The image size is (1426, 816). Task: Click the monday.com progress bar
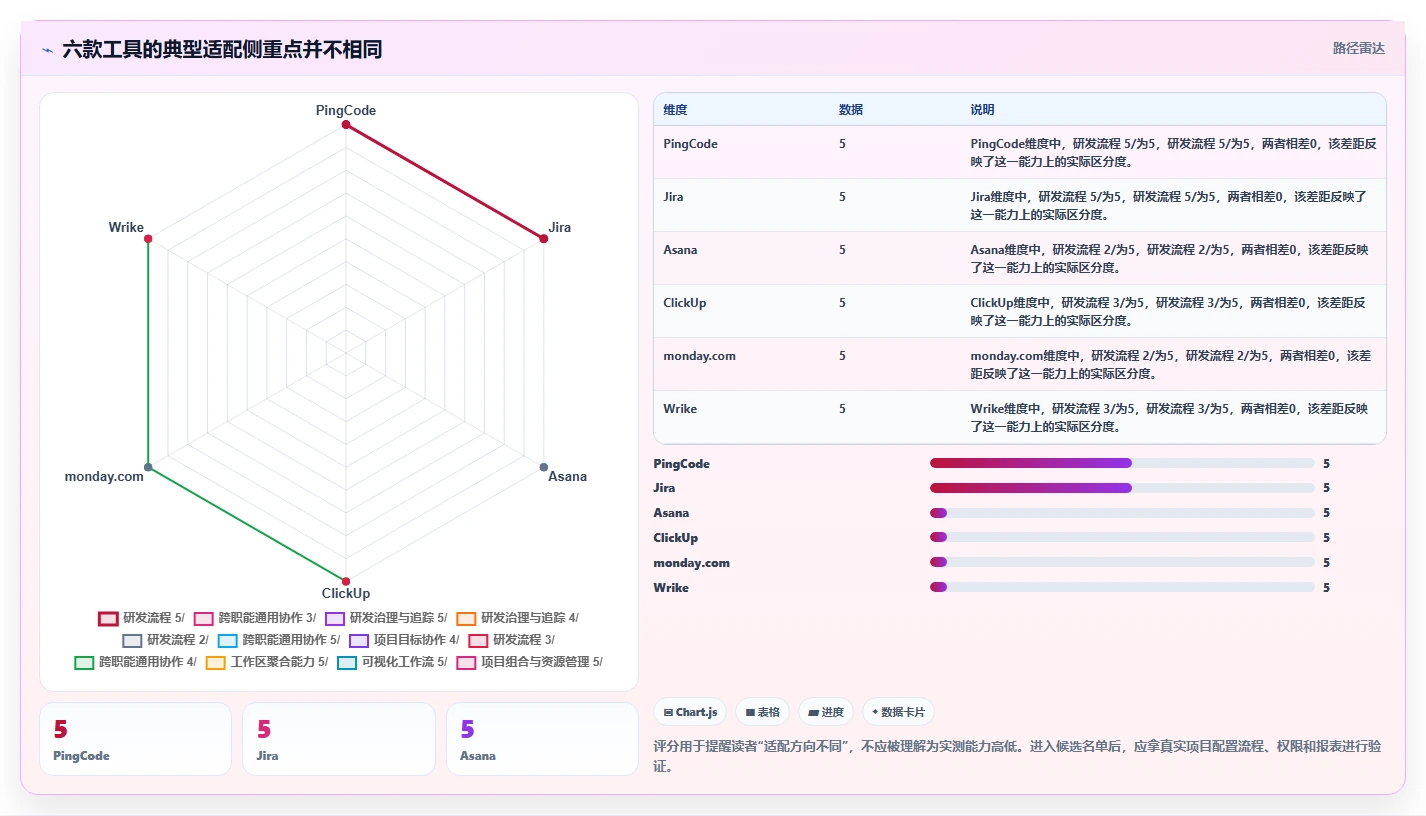point(1122,562)
